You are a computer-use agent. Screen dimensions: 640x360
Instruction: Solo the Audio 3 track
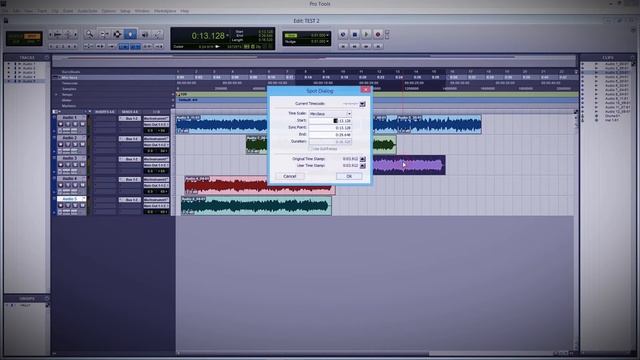(75, 165)
